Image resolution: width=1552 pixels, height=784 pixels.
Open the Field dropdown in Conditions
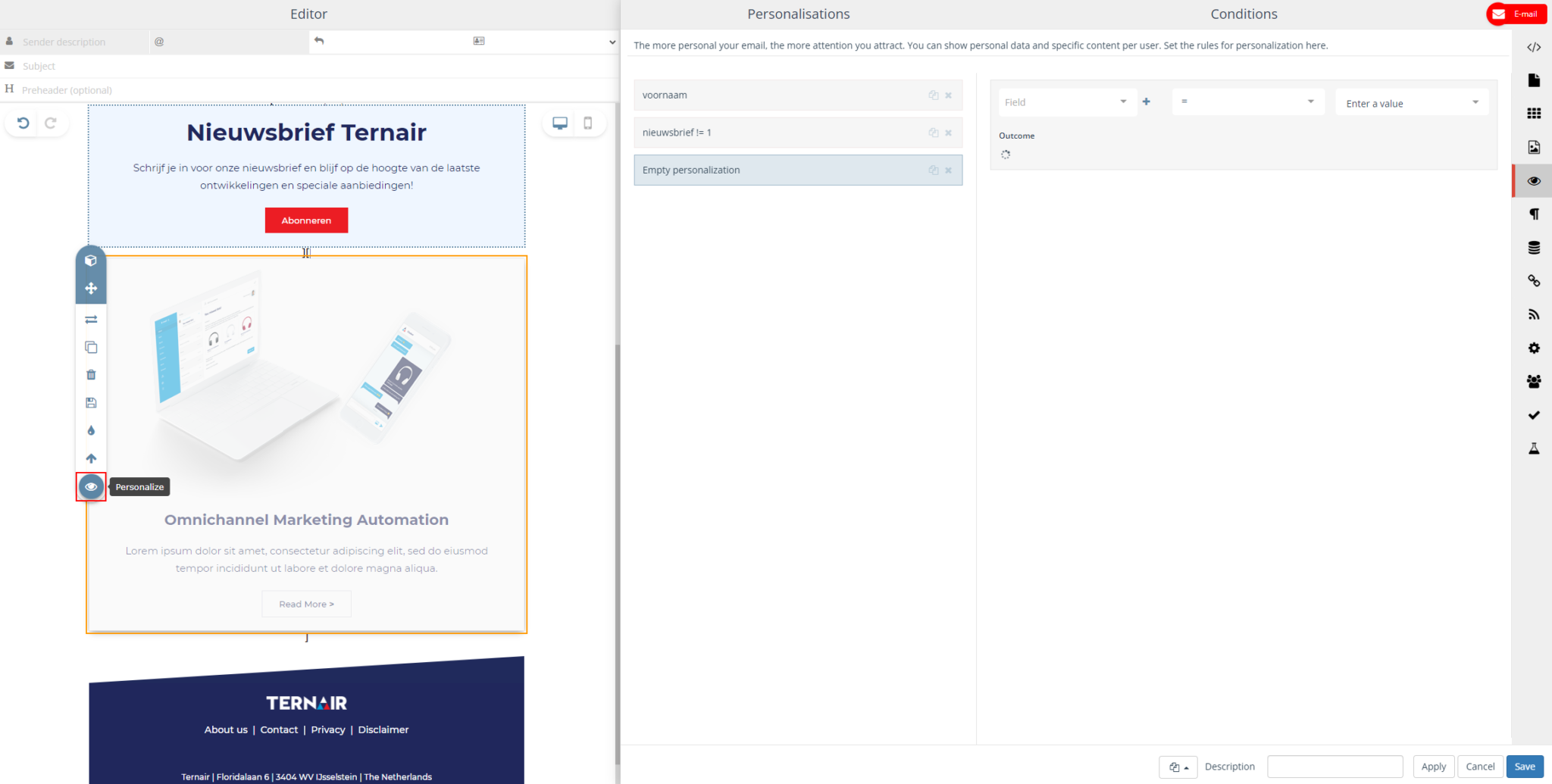click(x=1067, y=102)
